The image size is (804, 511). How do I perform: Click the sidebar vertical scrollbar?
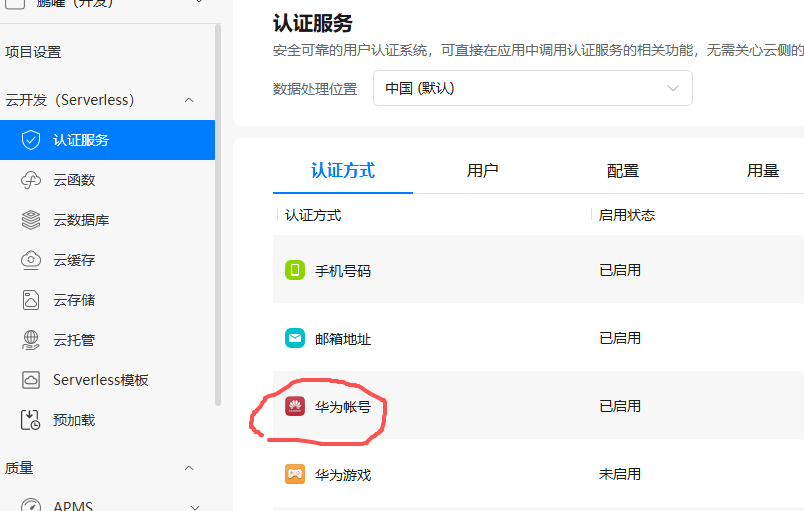(x=218, y=215)
